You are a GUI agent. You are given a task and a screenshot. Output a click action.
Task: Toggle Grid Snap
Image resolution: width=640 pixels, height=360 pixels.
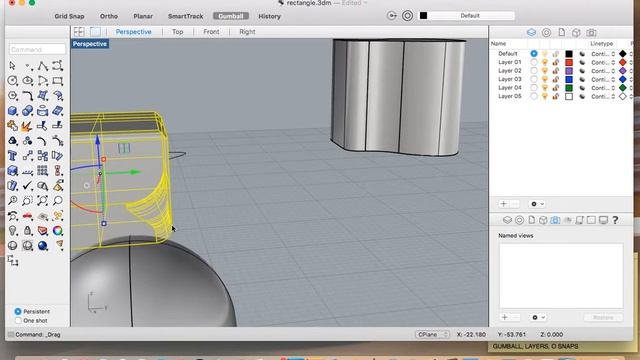pyautogui.click(x=69, y=16)
